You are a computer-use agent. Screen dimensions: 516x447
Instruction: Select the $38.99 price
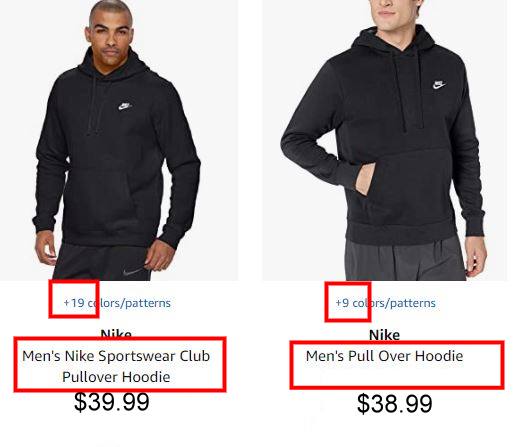[395, 404]
